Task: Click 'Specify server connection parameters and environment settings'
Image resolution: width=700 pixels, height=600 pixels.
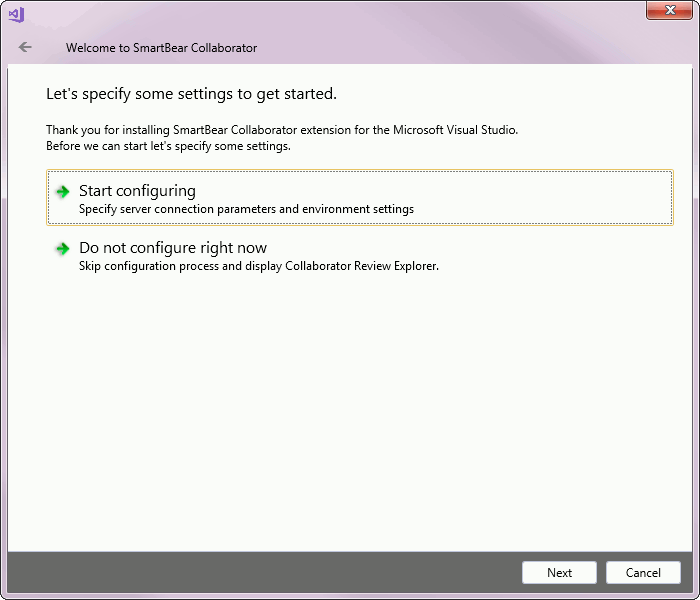Action: click(x=246, y=209)
